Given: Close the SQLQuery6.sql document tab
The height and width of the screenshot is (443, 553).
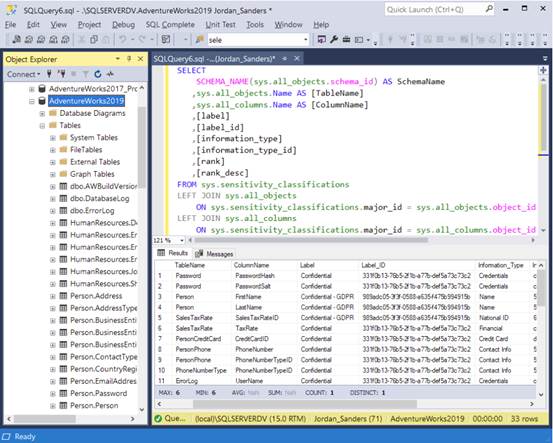Looking at the screenshot, I should coord(297,59).
